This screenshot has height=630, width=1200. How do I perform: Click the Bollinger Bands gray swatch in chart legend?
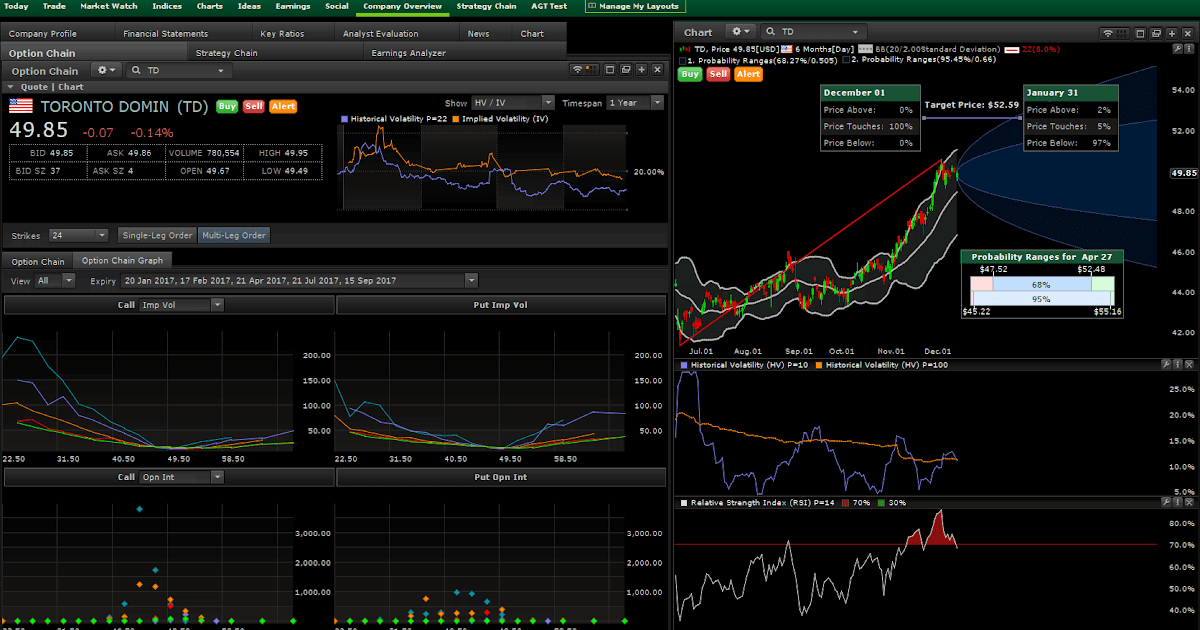click(x=864, y=48)
